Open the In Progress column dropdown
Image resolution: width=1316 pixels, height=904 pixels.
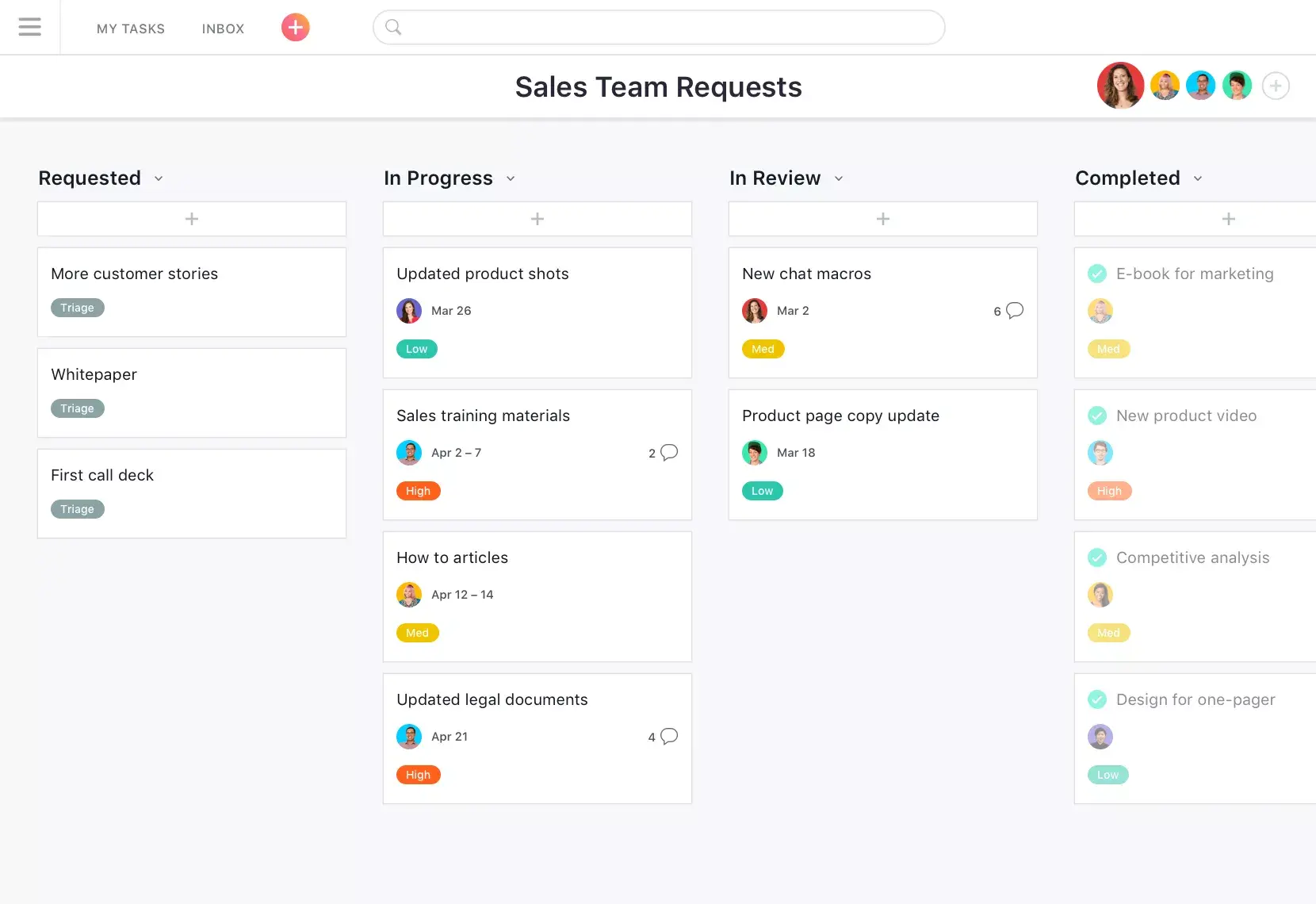511,178
